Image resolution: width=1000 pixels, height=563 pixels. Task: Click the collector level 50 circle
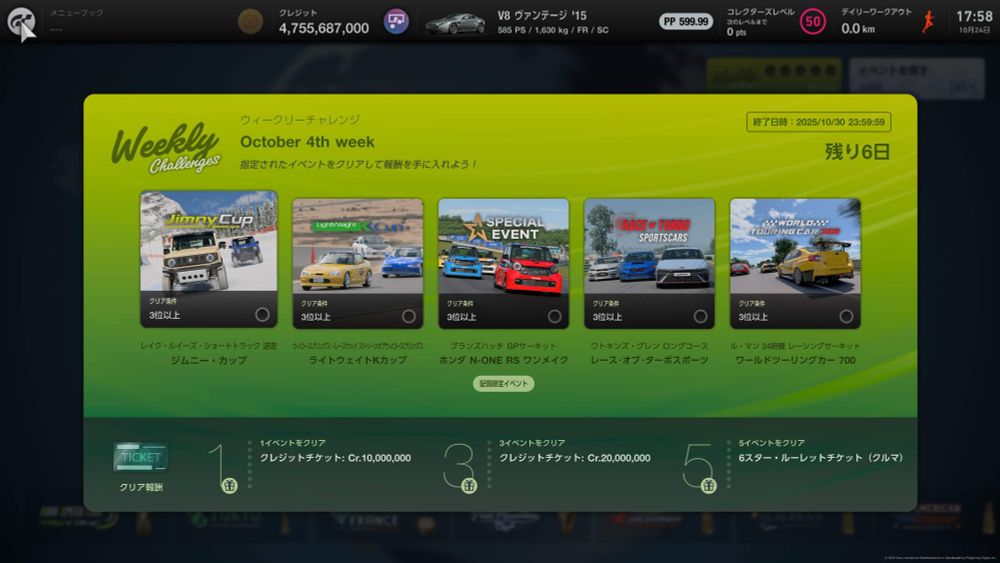812,22
